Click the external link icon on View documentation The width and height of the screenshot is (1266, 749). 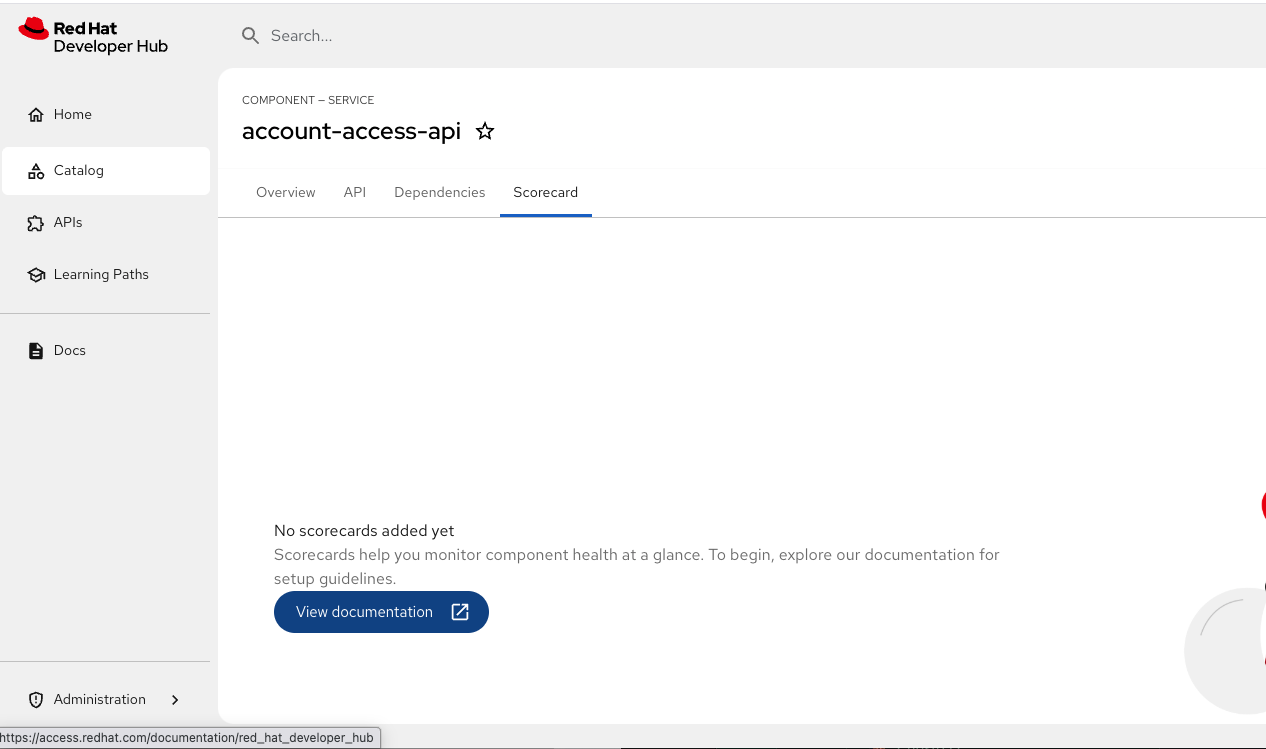pyautogui.click(x=460, y=612)
